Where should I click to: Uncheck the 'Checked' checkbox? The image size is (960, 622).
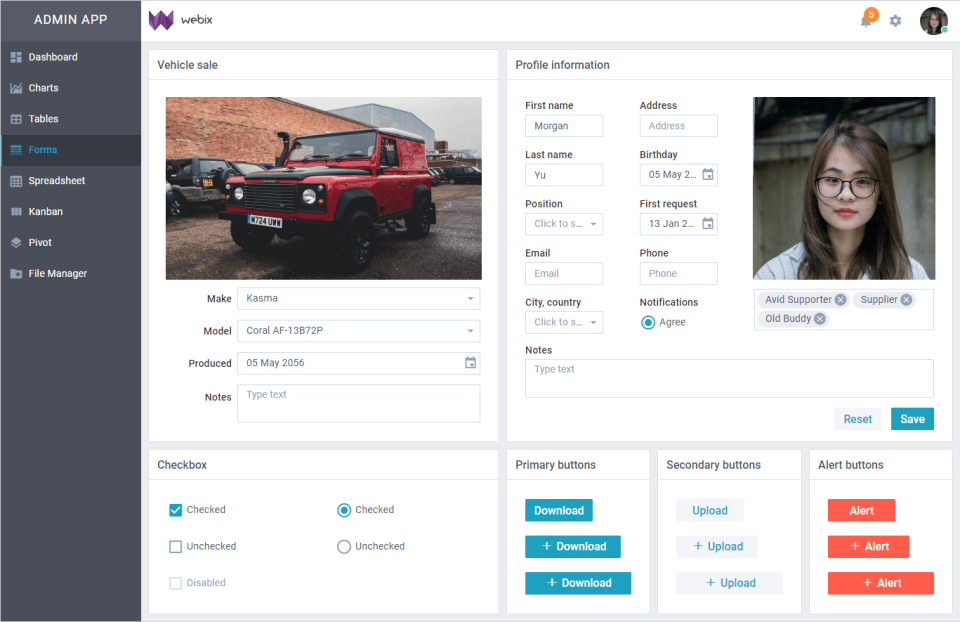(x=176, y=510)
